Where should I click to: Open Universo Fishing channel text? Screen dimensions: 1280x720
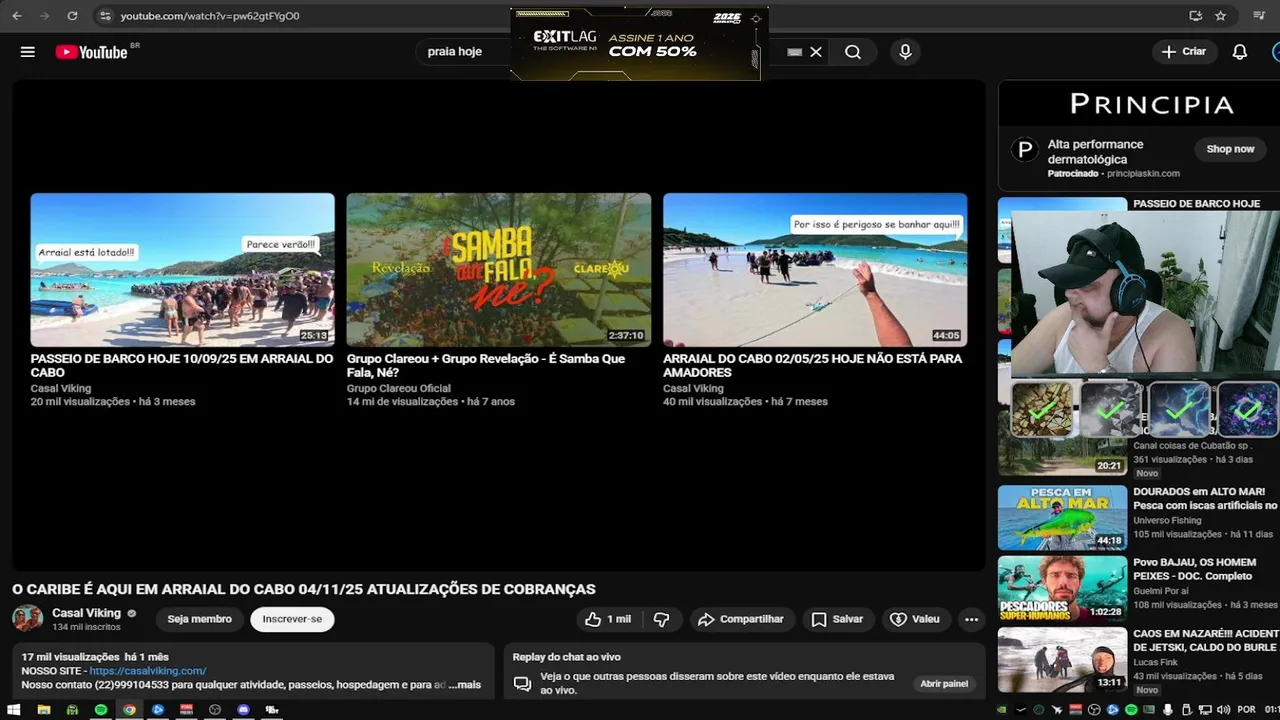(1167, 520)
